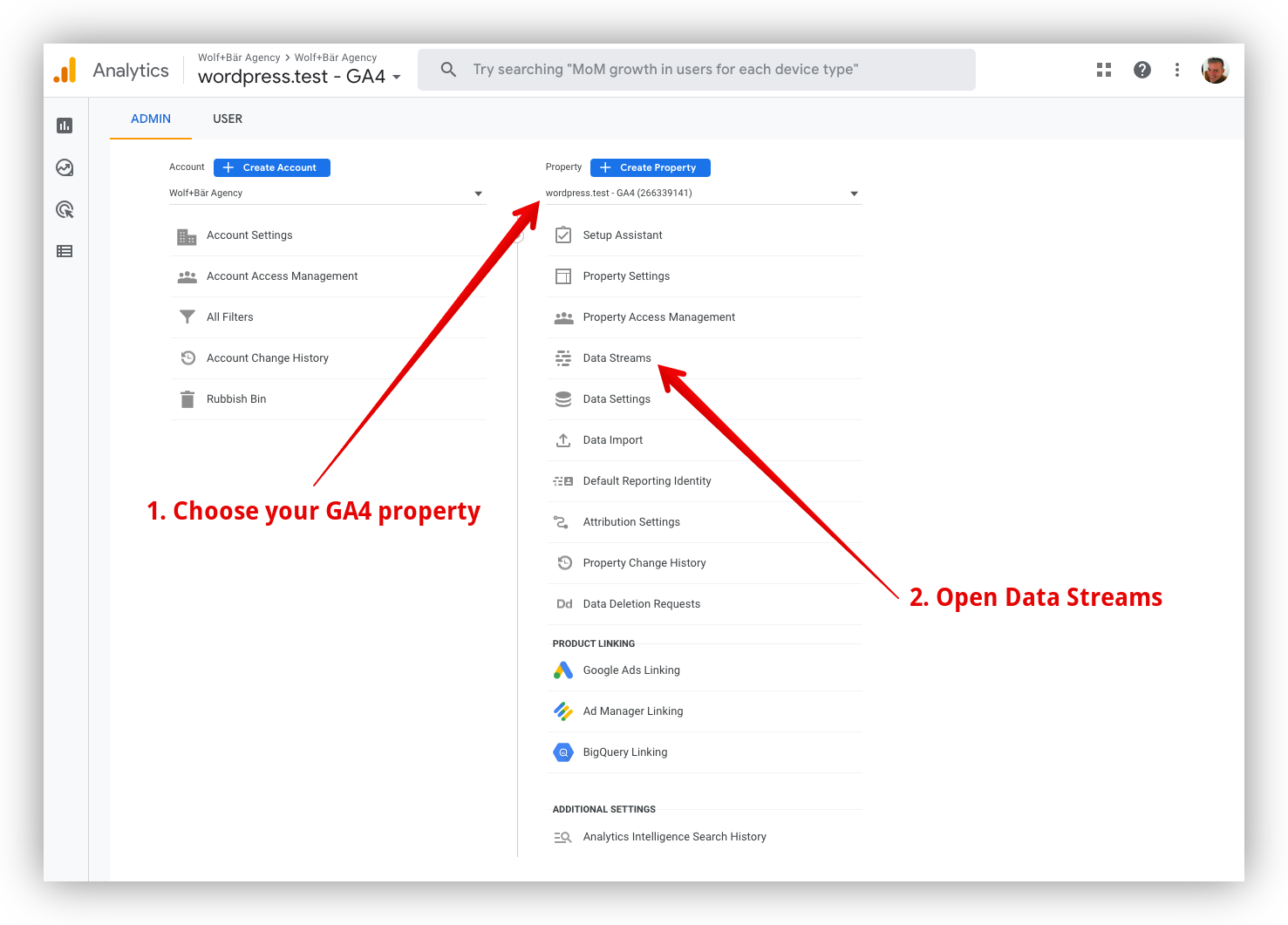Click the Google Ads logo icon
Image resolution: width=1288 pixels, height=925 pixels.
(x=563, y=670)
